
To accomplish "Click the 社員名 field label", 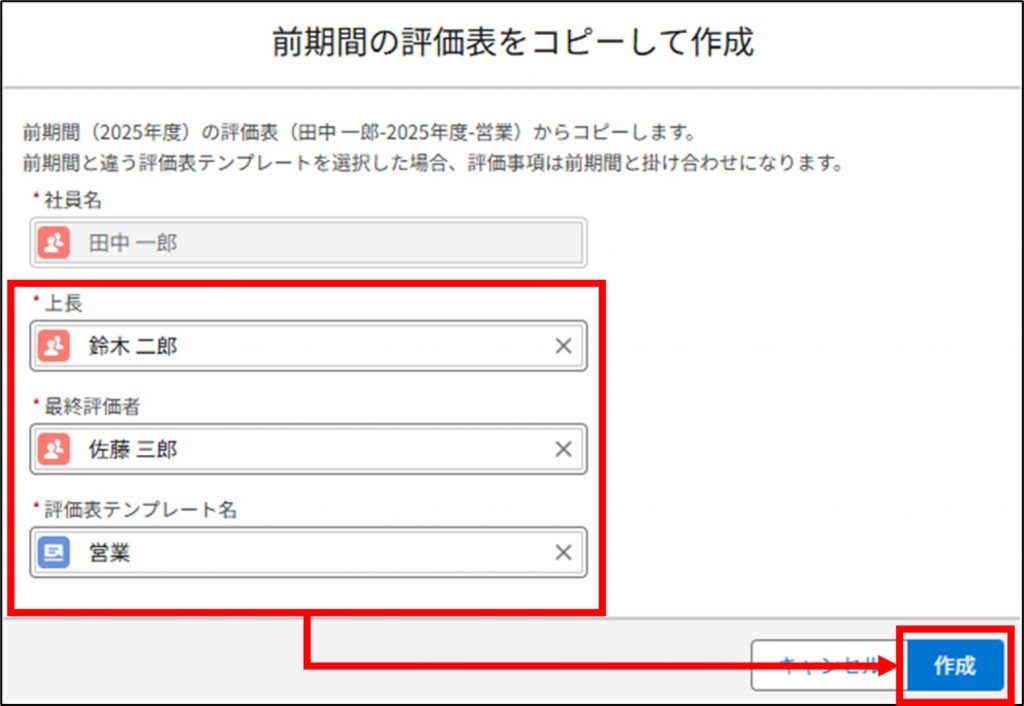I will pos(72,200).
